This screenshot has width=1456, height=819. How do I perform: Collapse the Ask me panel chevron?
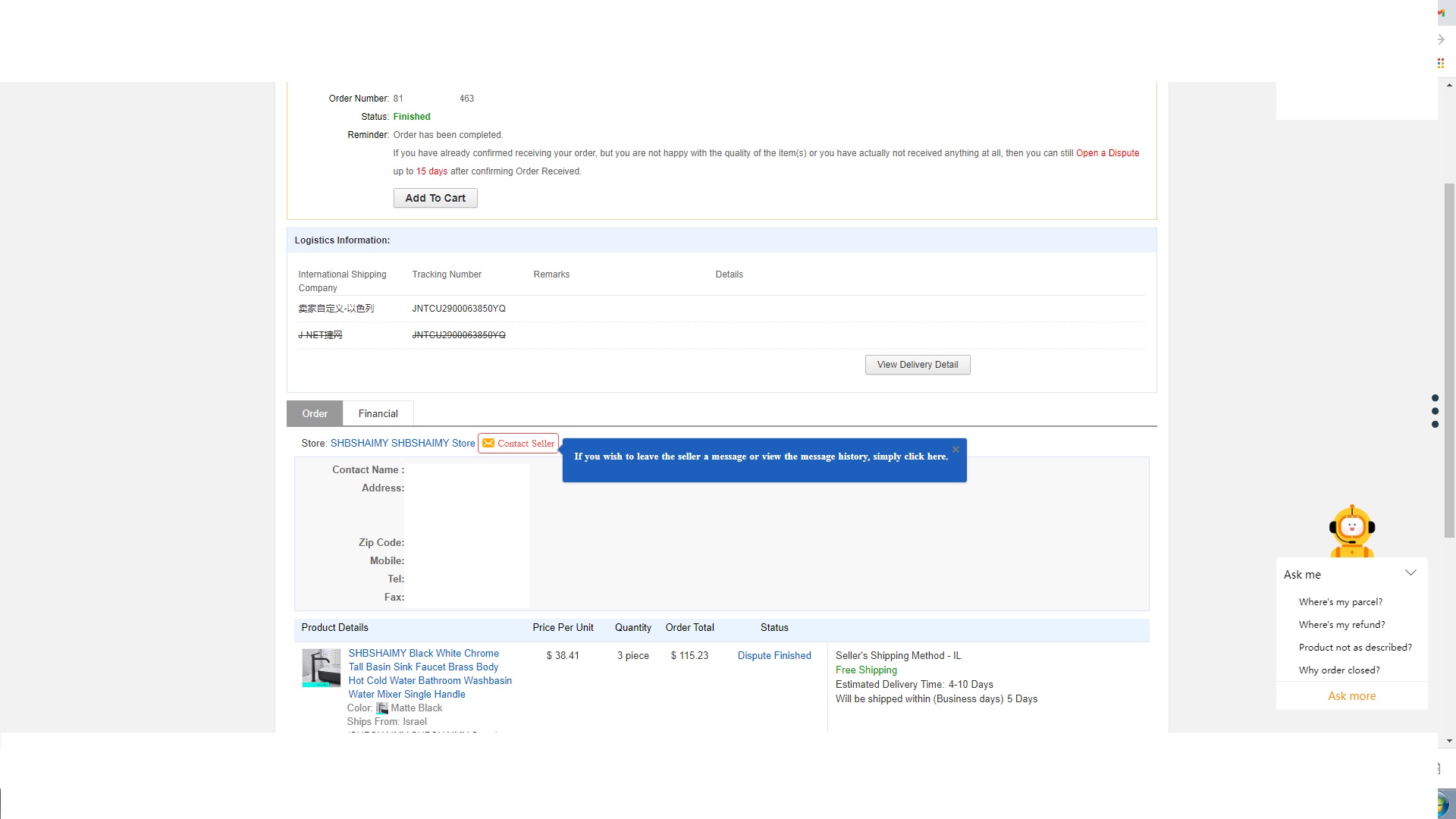click(1410, 573)
